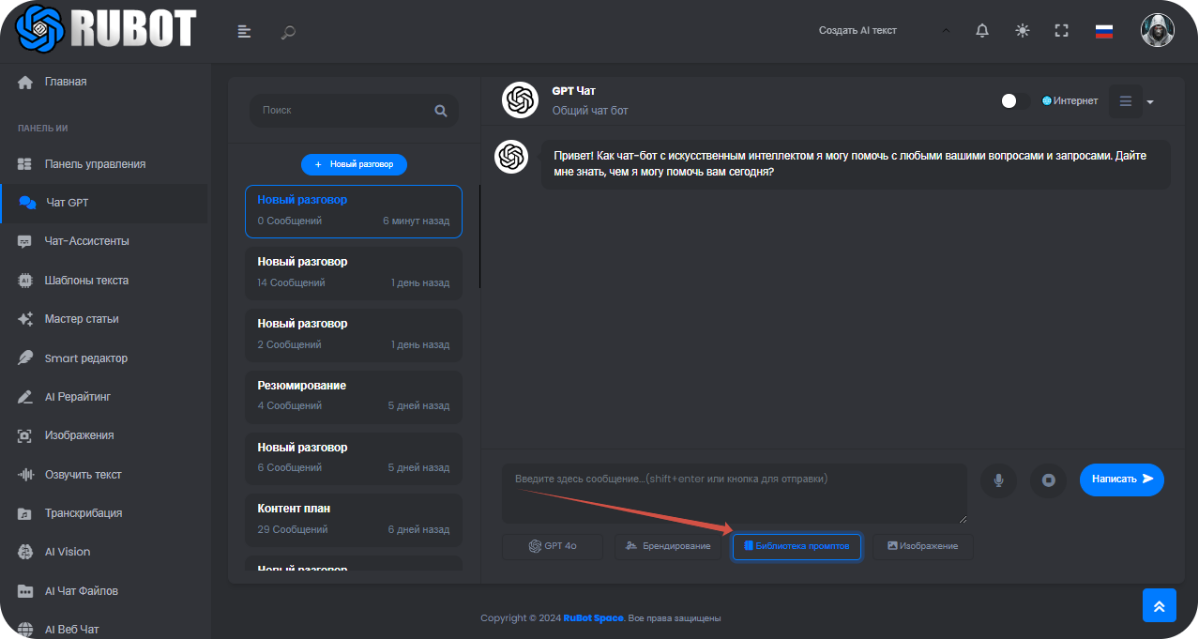Screen dimensions: 1198x639
Task: Open the chat options hamburger menu
Action: (x=1125, y=101)
